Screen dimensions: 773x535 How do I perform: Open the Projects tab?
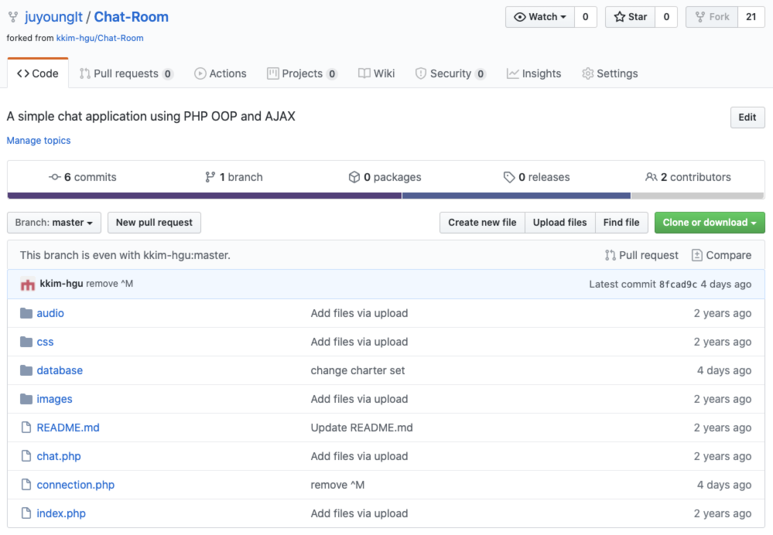click(x=302, y=73)
